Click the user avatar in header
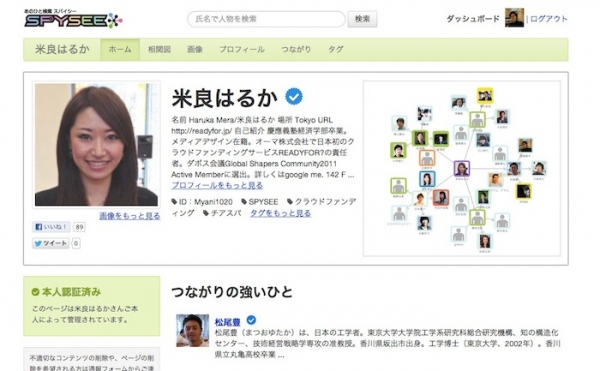Viewport: 600px width, 371px height. [514, 18]
